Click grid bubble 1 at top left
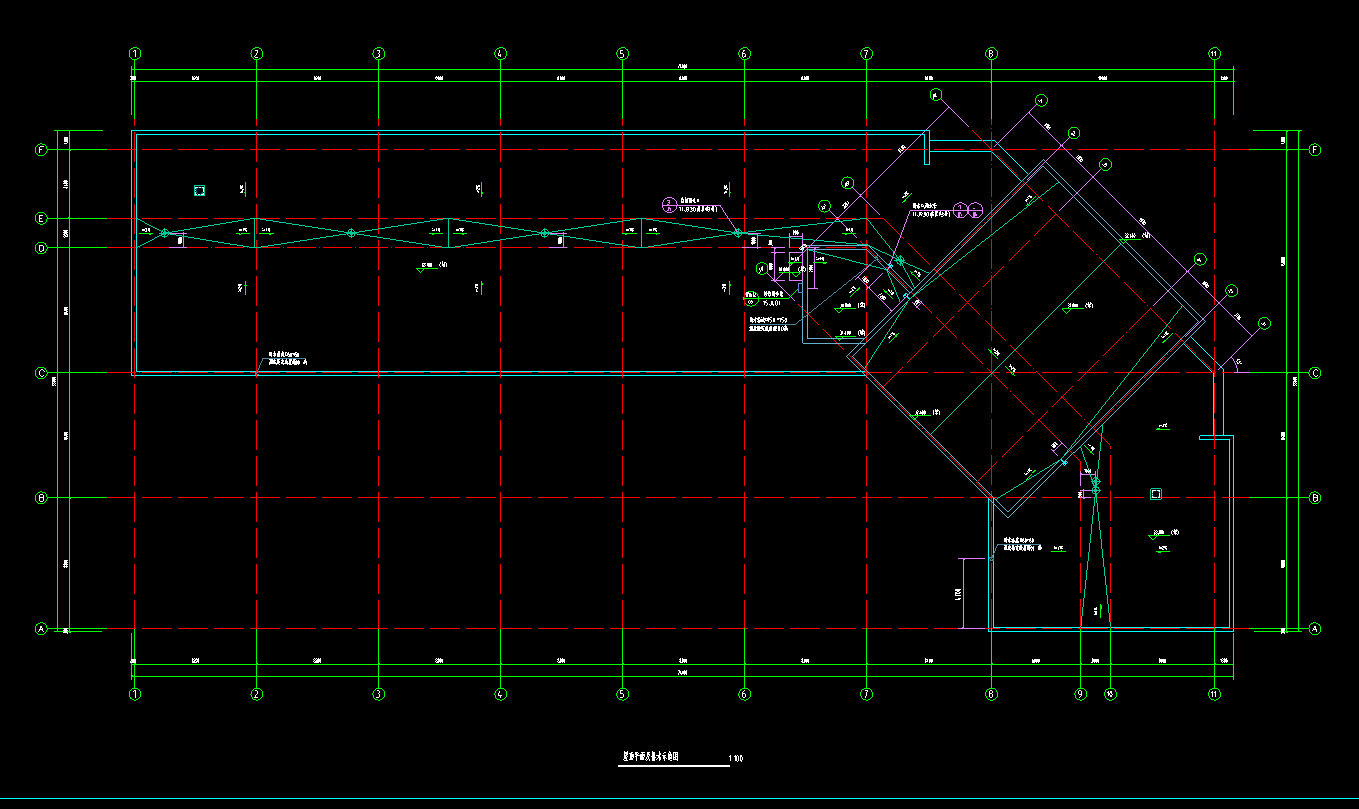The width and height of the screenshot is (1359, 809). 135,53
